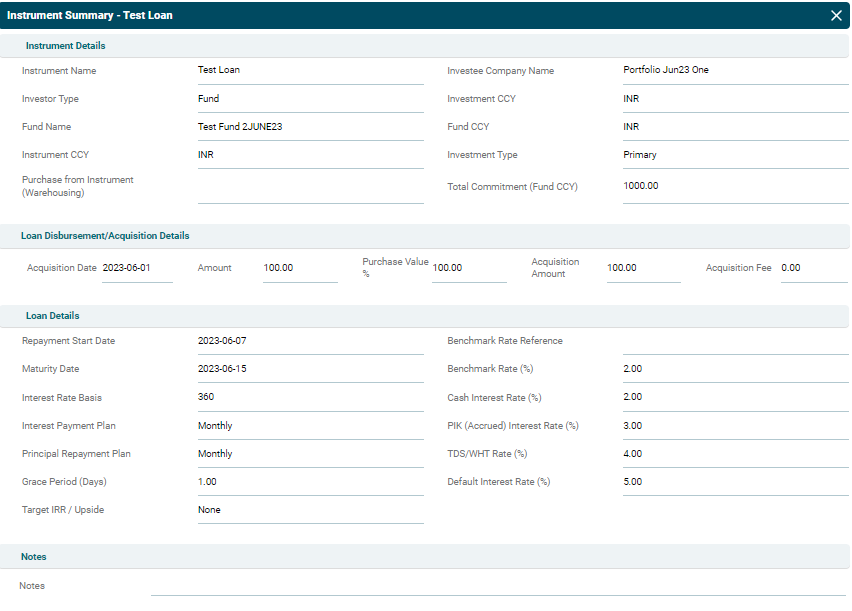This screenshot has width=852, height=611.
Task: Click the Investment Type field showing Primary
Action: (735, 155)
